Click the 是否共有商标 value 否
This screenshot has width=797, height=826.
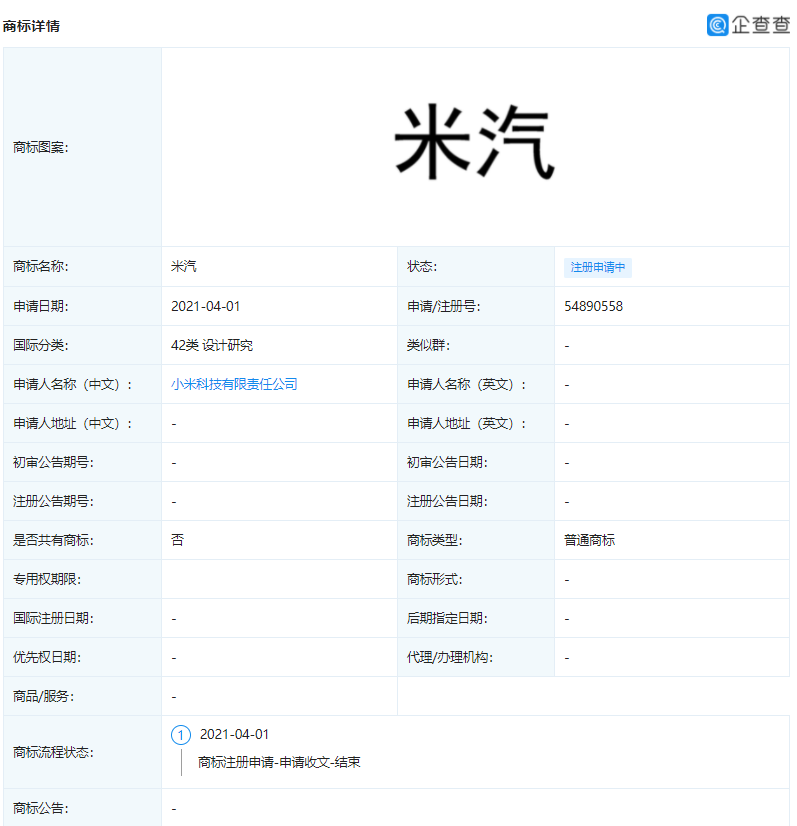(x=178, y=540)
